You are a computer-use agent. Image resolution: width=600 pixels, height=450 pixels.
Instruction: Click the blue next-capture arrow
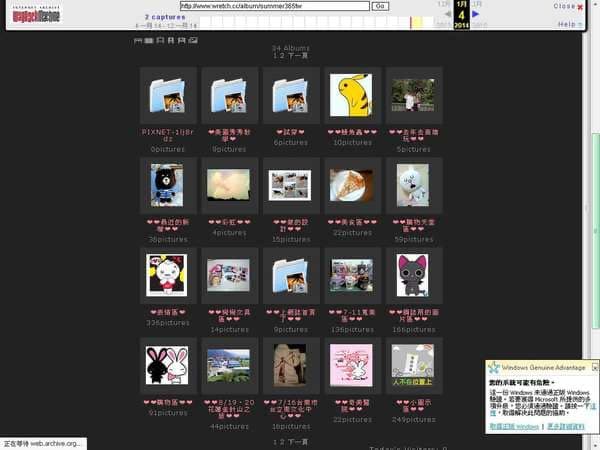click(x=475, y=14)
